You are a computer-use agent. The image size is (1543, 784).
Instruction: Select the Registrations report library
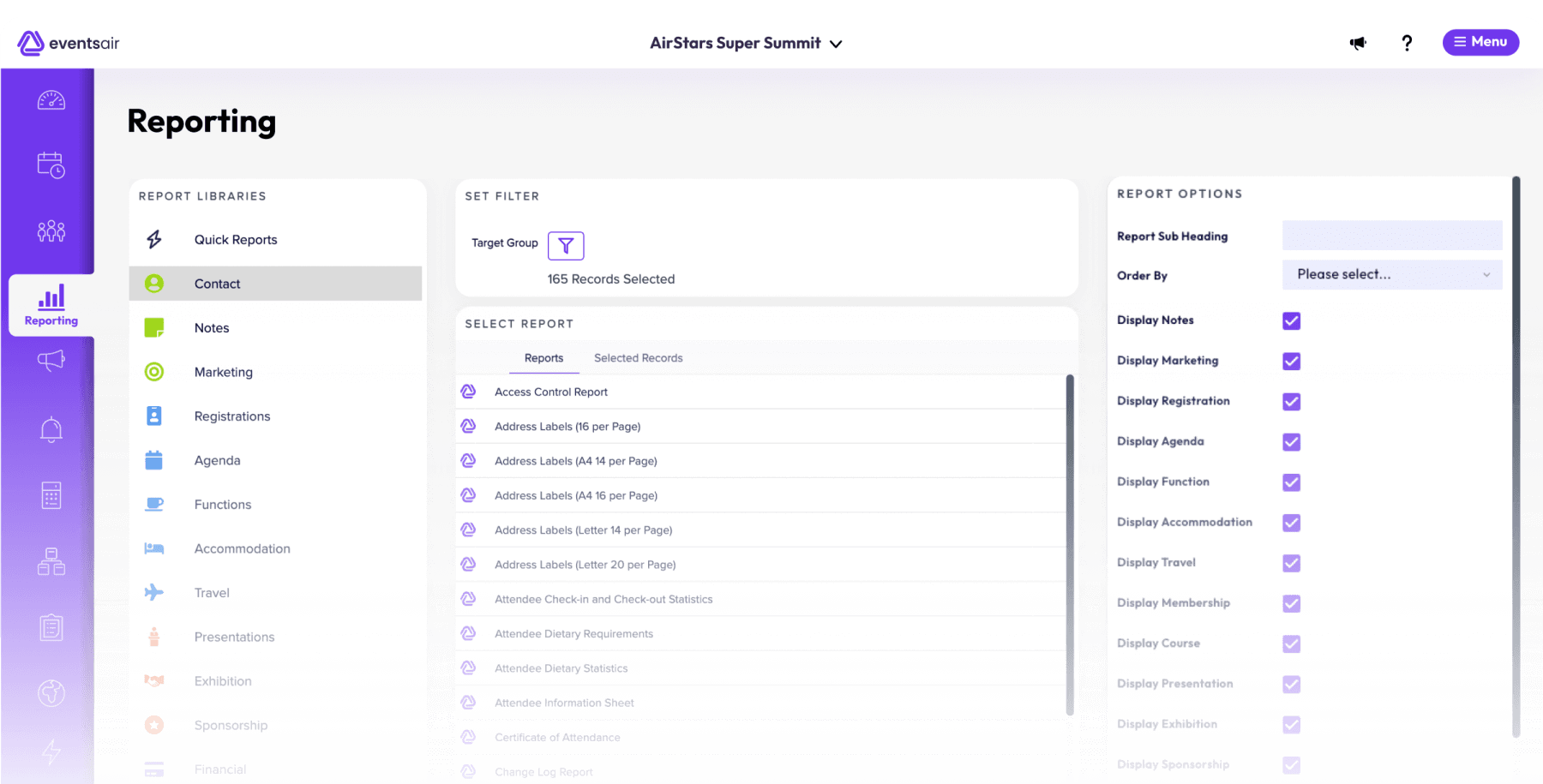click(x=232, y=416)
